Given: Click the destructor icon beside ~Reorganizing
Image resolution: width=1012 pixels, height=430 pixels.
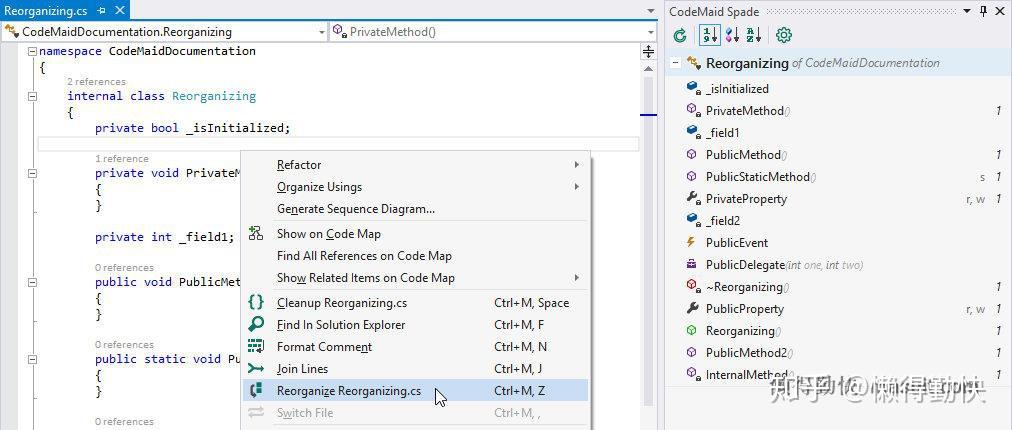Looking at the screenshot, I should [694, 286].
